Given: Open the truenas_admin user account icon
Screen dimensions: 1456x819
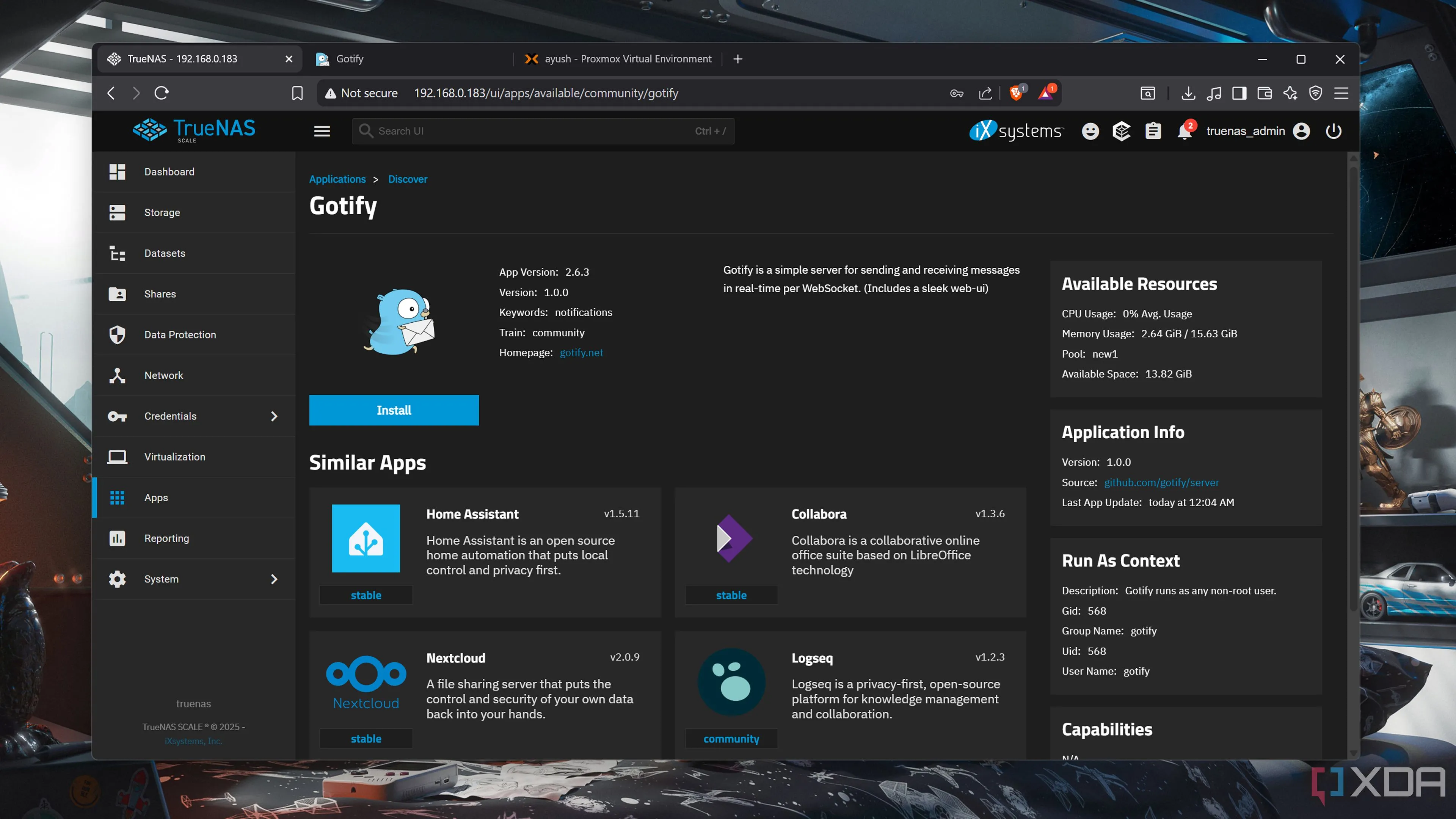Looking at the screenshot, I should click(1301, 131).
